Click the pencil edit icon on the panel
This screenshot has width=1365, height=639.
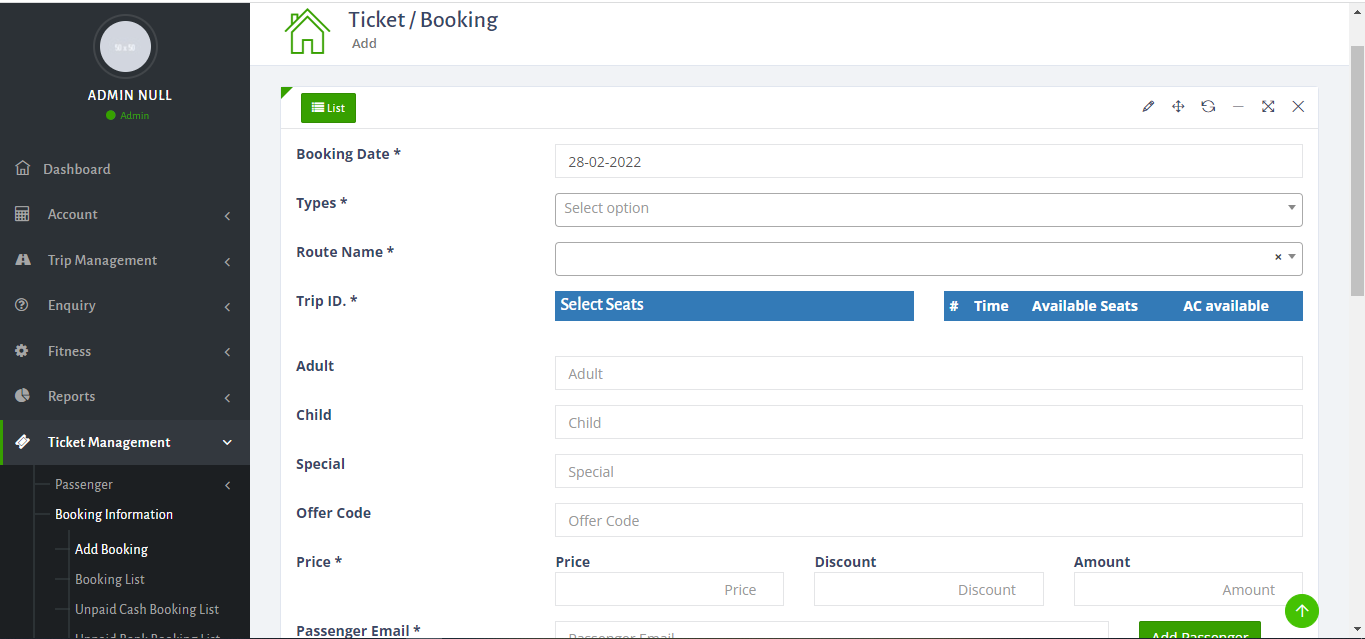tap(1148, 106)
